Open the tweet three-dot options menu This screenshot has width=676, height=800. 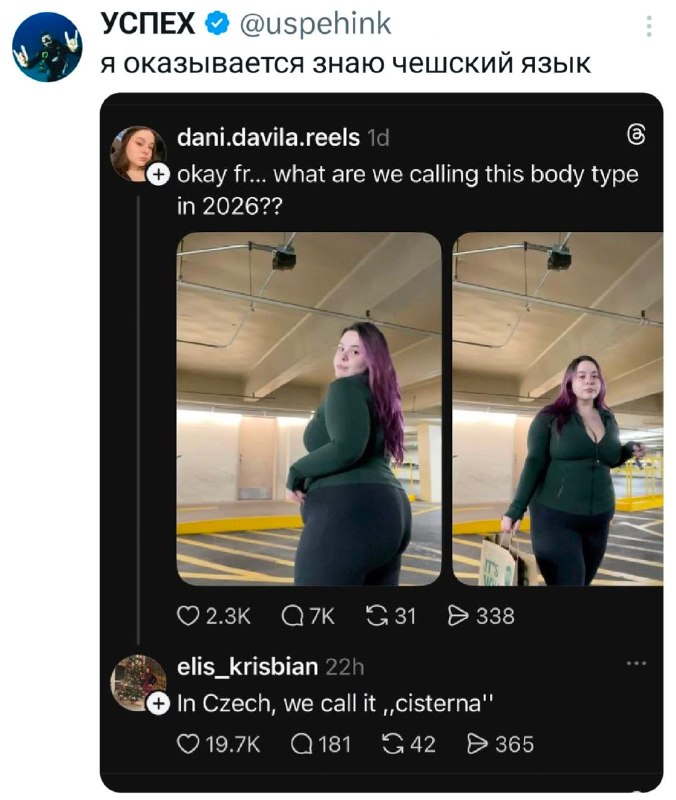tap(648, 25)
